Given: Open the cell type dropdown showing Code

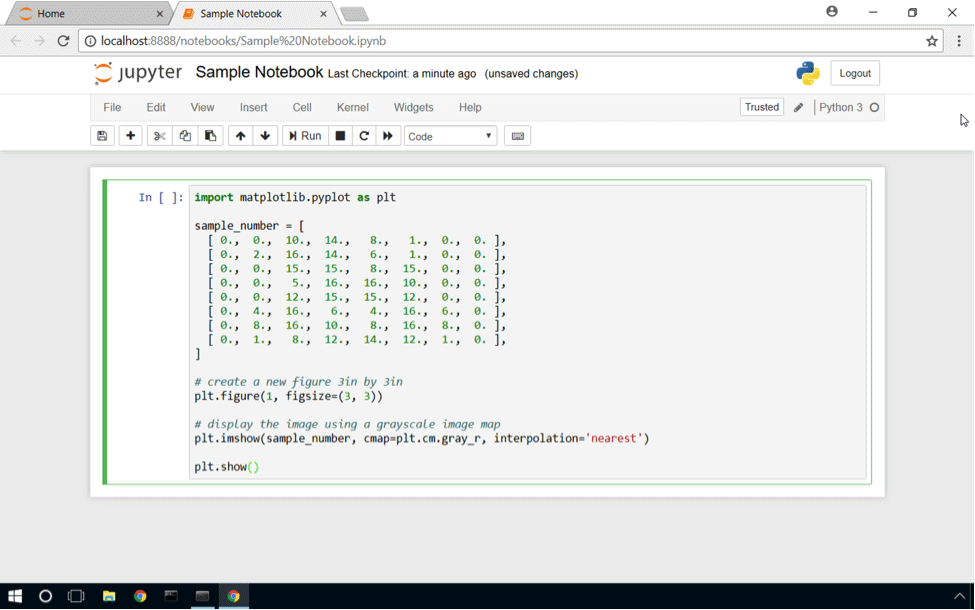Looking at the screenshot, I should pyautogui.click(x=450, y=135).
